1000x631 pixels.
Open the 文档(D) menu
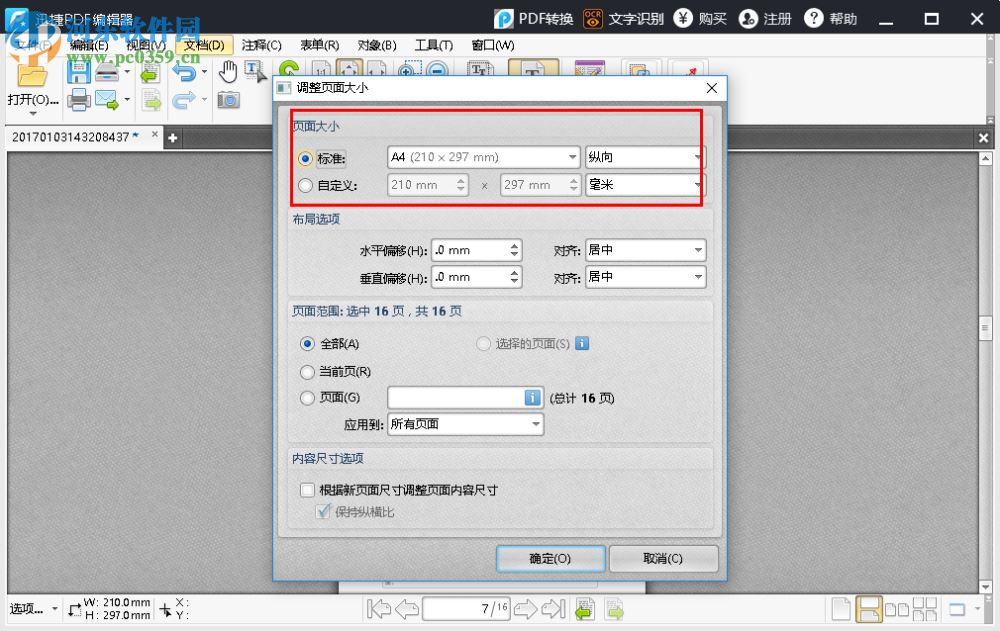point(203,45)
